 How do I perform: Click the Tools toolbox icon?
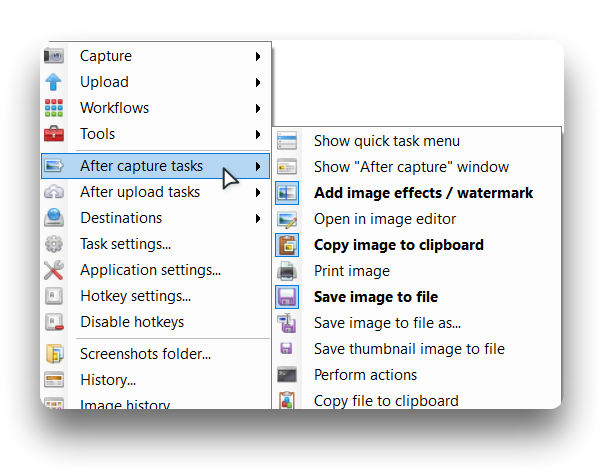pos(55,134)
